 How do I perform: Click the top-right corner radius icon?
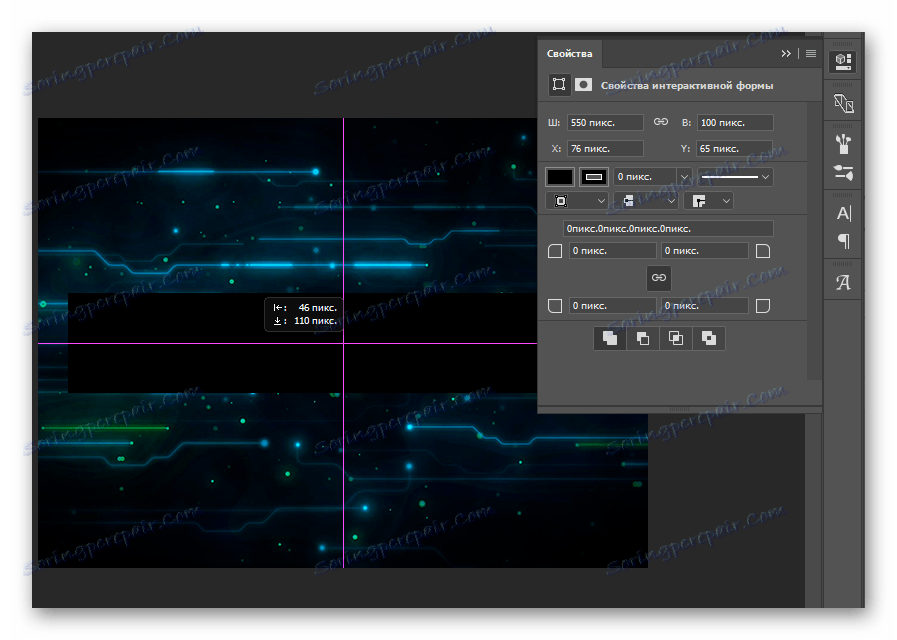tap(763, 251)
